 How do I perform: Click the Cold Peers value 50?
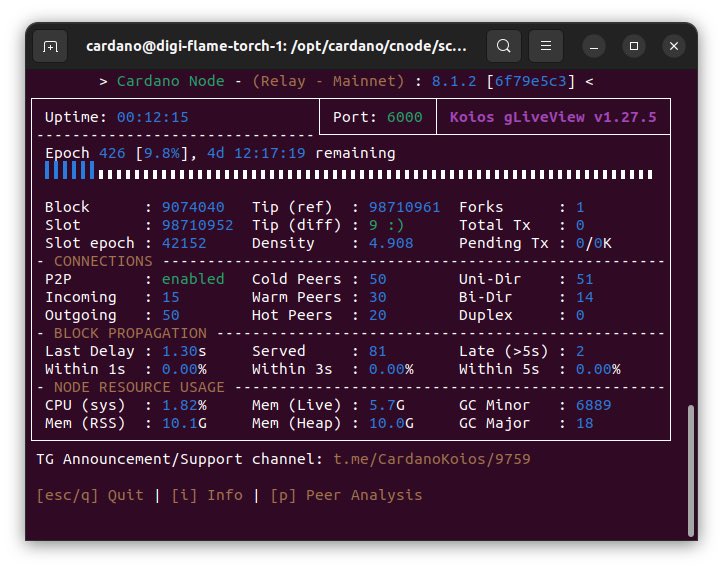tap(378, 279)
